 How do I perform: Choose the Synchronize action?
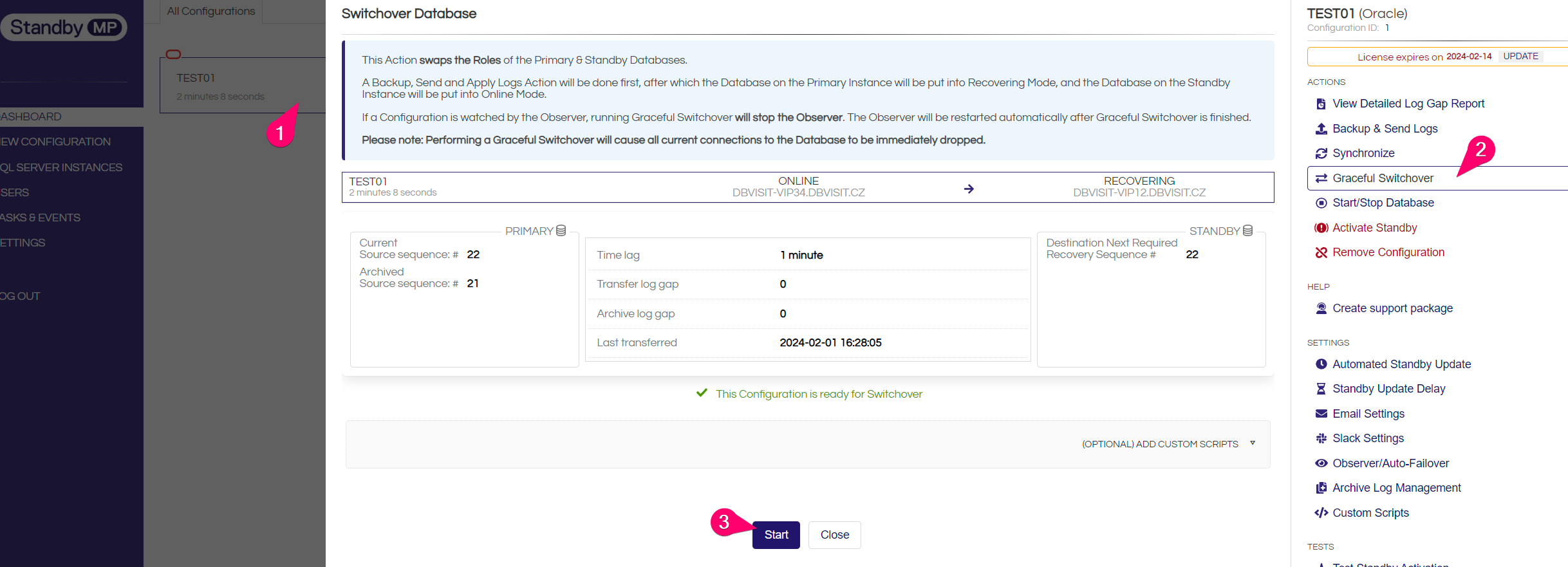[1363, 153]
